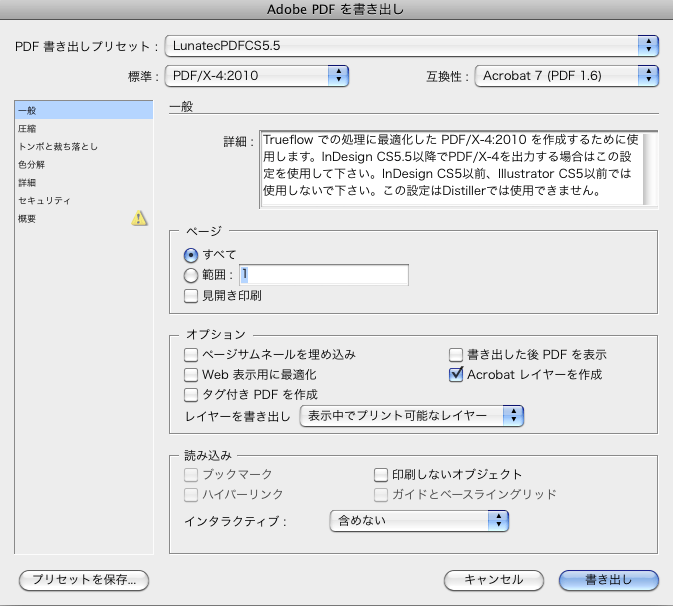
Task: Check ページサムネールを埋め込み option
Action: 191,355
